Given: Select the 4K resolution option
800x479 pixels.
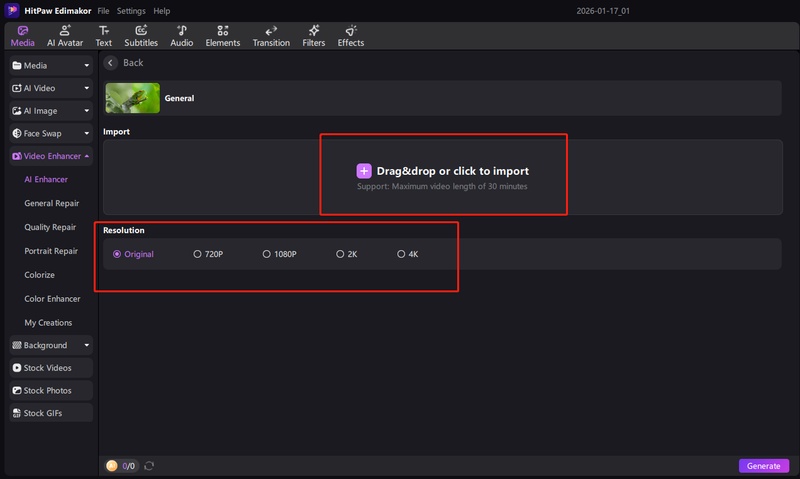Looking at the screenshot, I should (401, 254).
